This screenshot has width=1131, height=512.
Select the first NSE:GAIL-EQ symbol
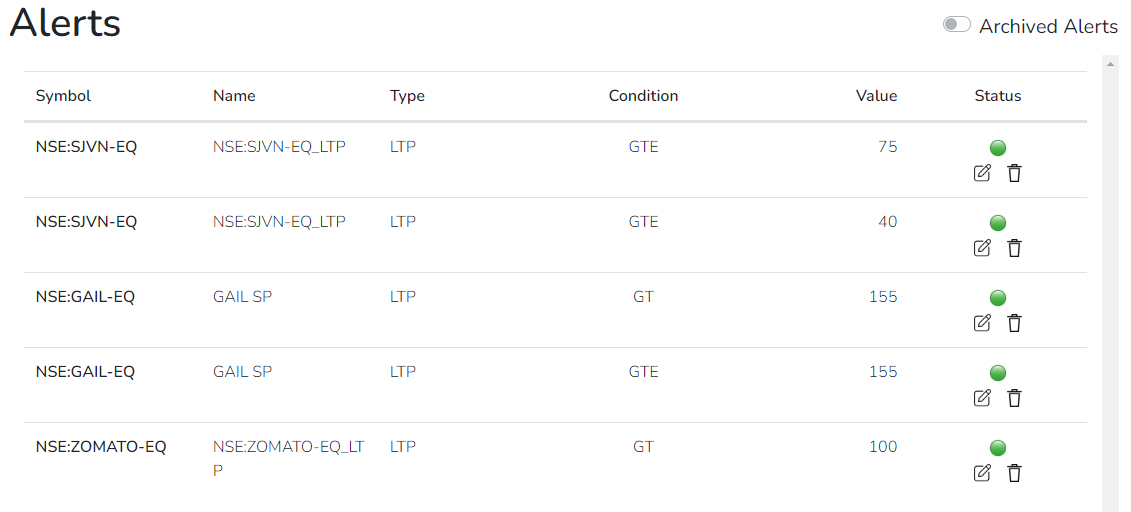(85, 296)
